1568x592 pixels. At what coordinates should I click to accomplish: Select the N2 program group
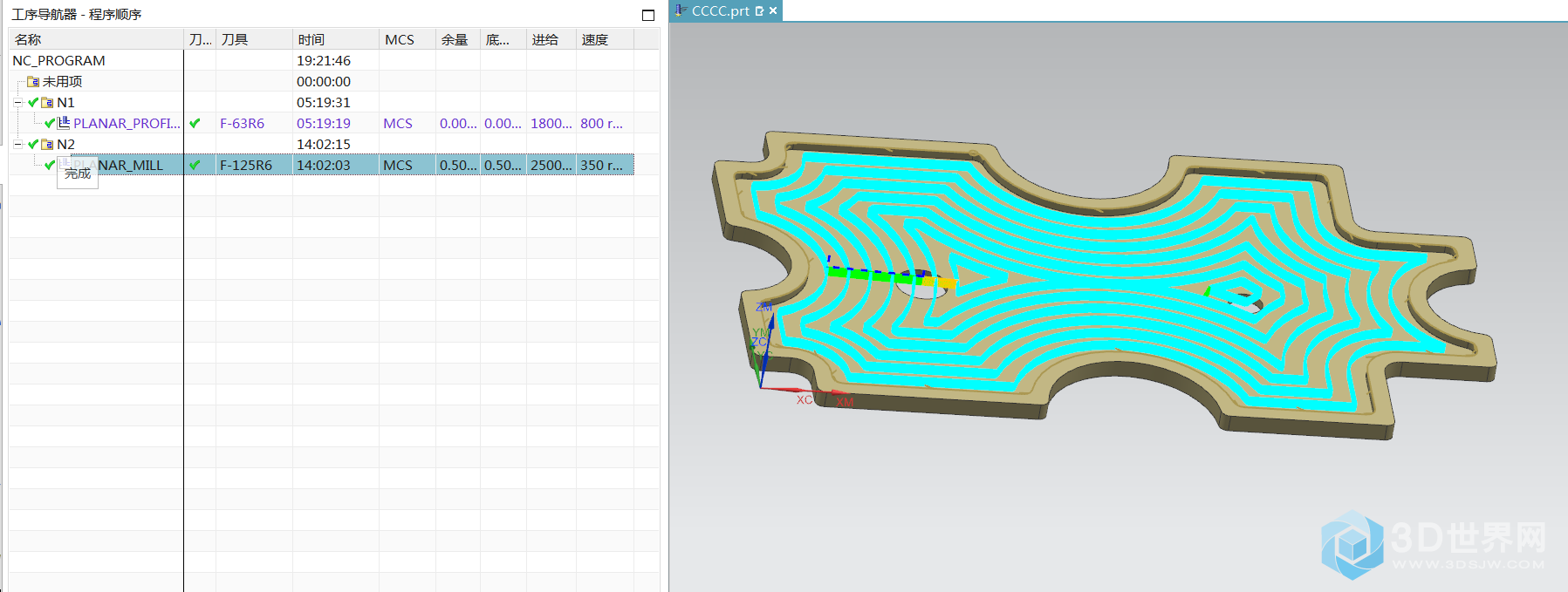click(66, 145)
